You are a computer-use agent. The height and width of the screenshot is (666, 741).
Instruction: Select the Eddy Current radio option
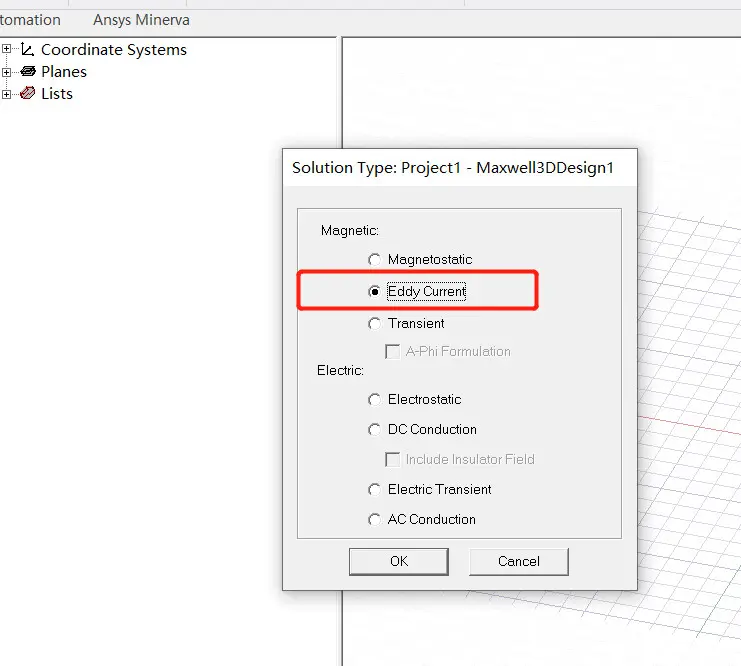[374, 292]
